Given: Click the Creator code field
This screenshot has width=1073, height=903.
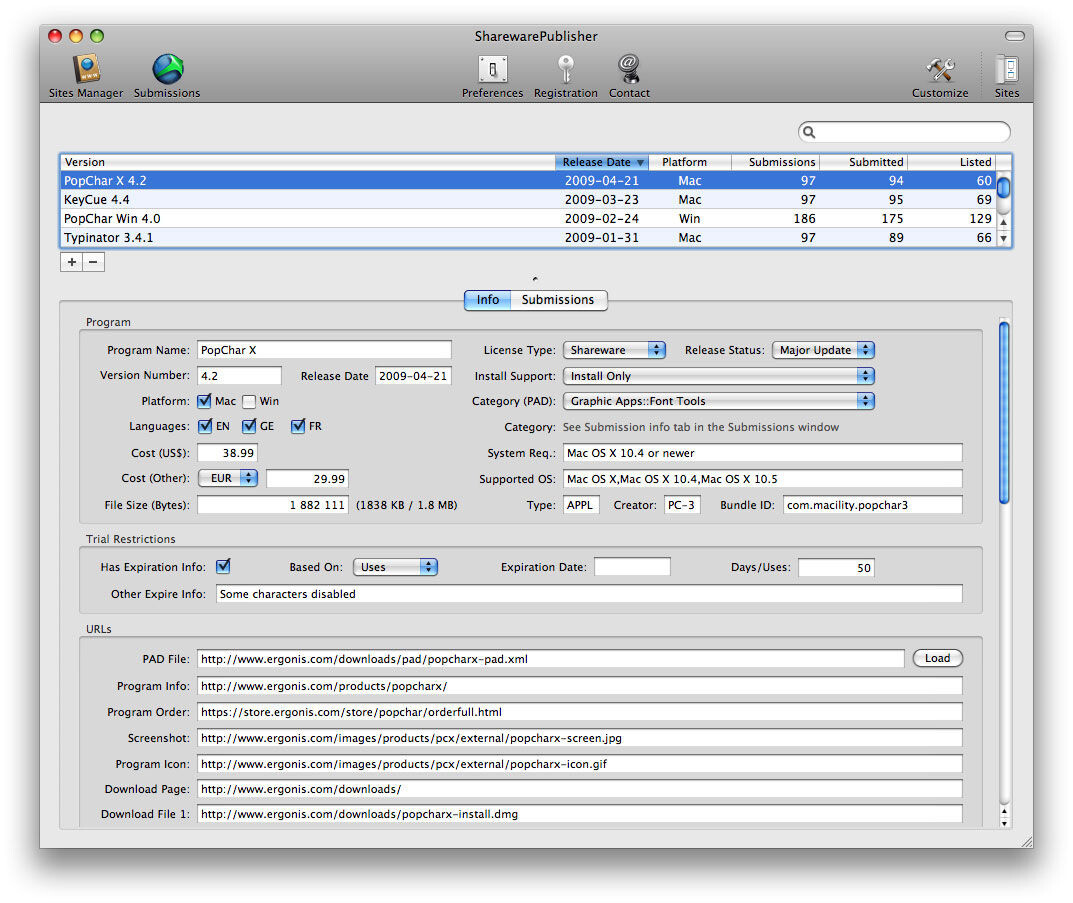Looking at the screenshot, I should (x=682, y=505).
